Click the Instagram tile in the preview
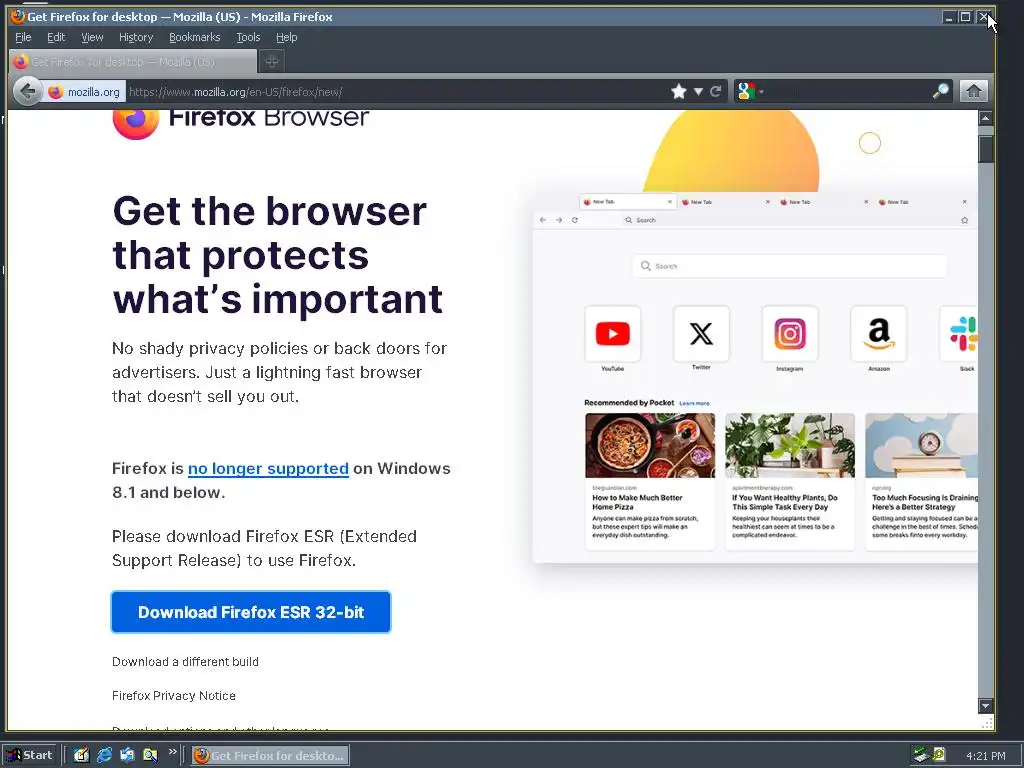1024x768 pixels. coord(790,334)
